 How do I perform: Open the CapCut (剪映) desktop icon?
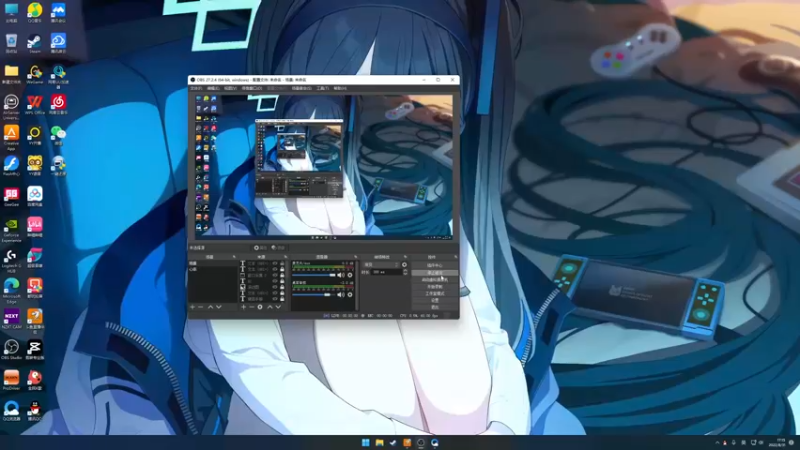click(35, 348)
